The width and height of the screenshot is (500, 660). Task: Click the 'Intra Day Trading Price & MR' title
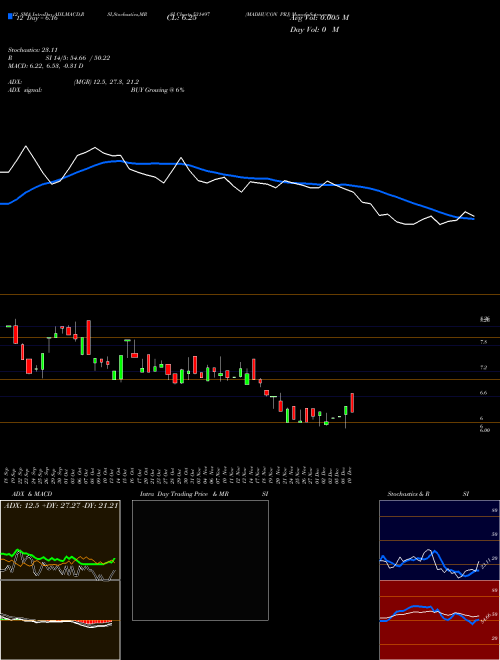[184, 494]
